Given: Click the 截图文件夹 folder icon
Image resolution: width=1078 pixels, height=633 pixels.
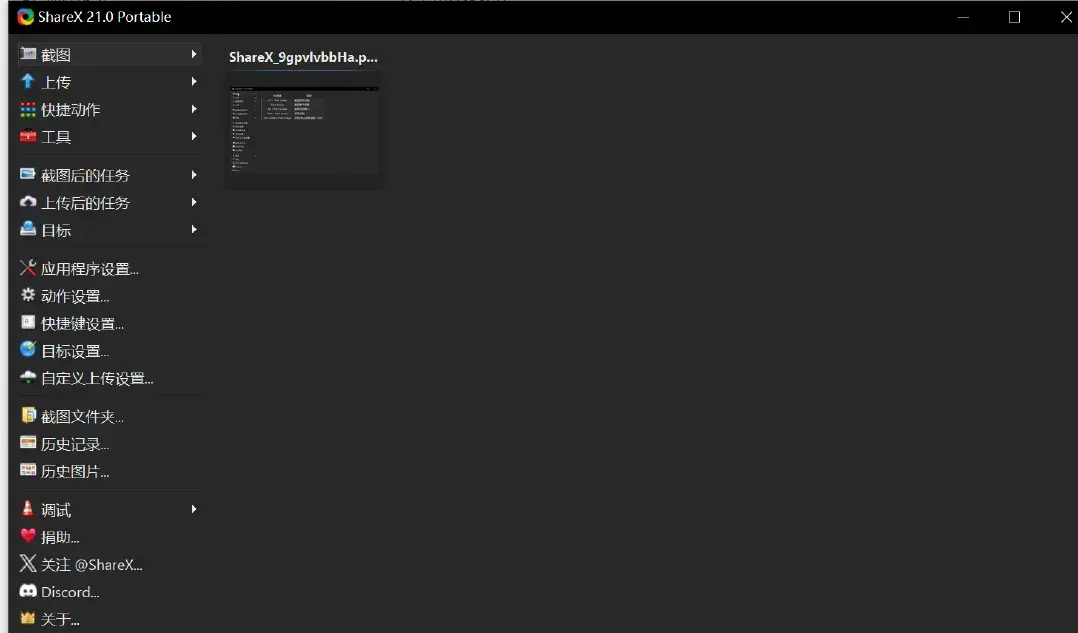Looking at the screenshot, I should (28, 415).
